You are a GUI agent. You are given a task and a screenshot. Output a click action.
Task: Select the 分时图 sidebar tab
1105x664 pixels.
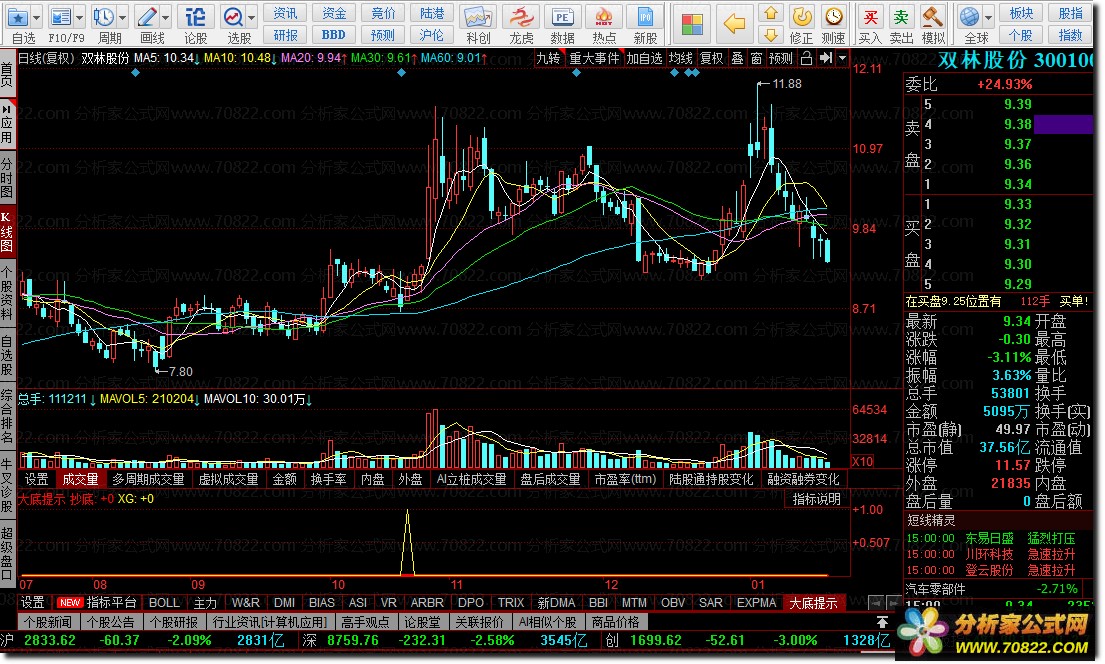point(7,178)
